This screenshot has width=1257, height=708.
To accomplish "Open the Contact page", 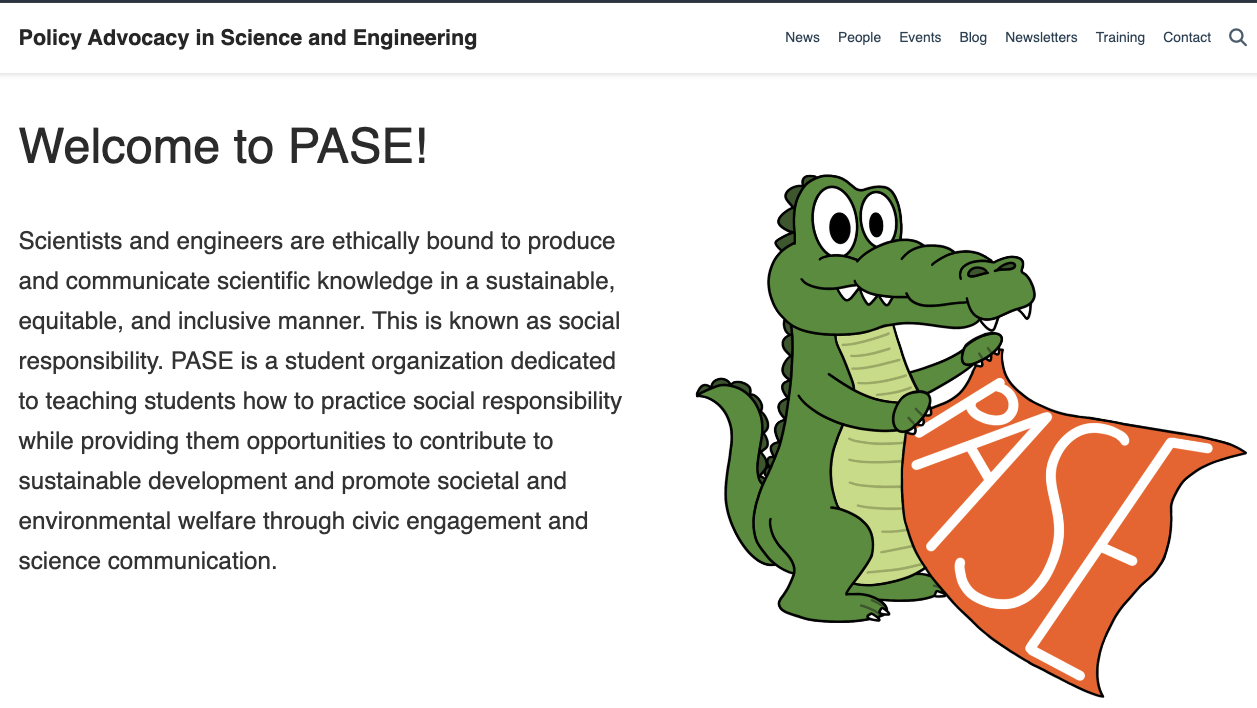I will point(1187,38).
